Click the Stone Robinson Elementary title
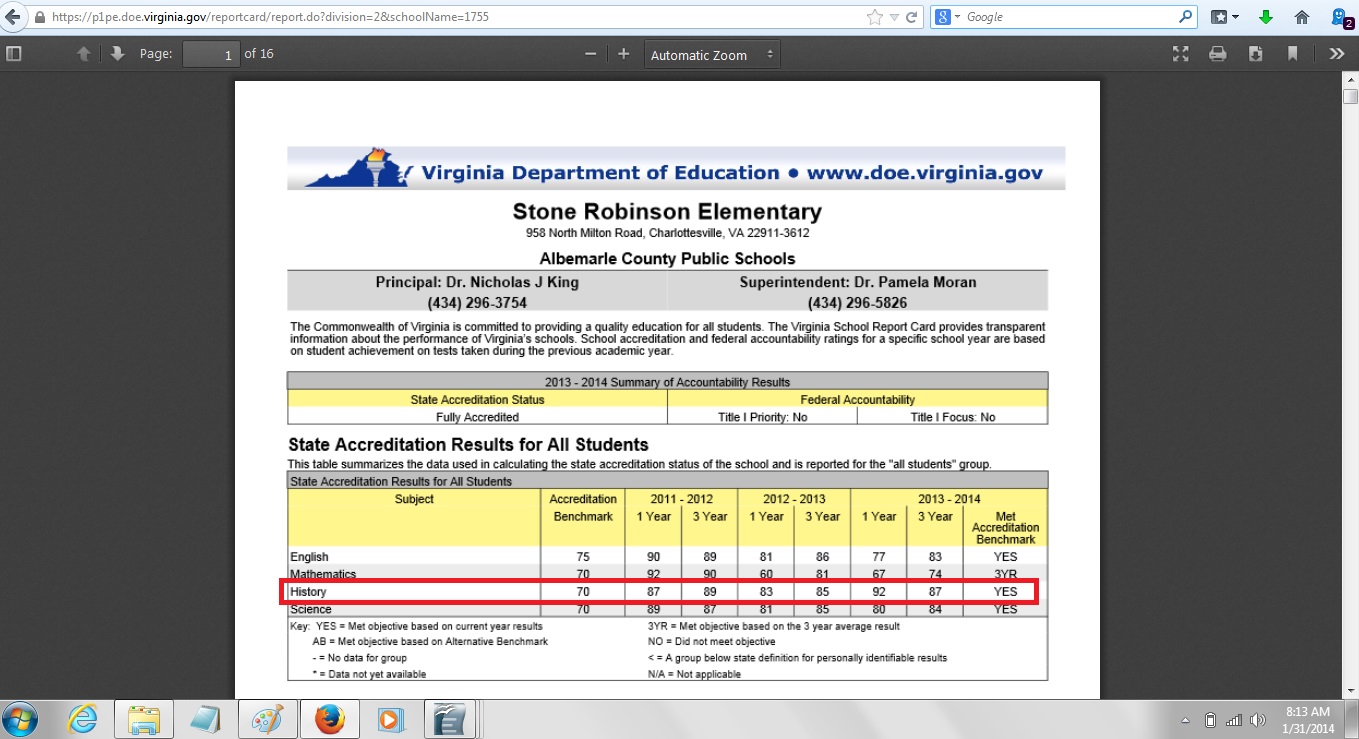The width and height of the screenshot is (1359, 739). (667, 212)
